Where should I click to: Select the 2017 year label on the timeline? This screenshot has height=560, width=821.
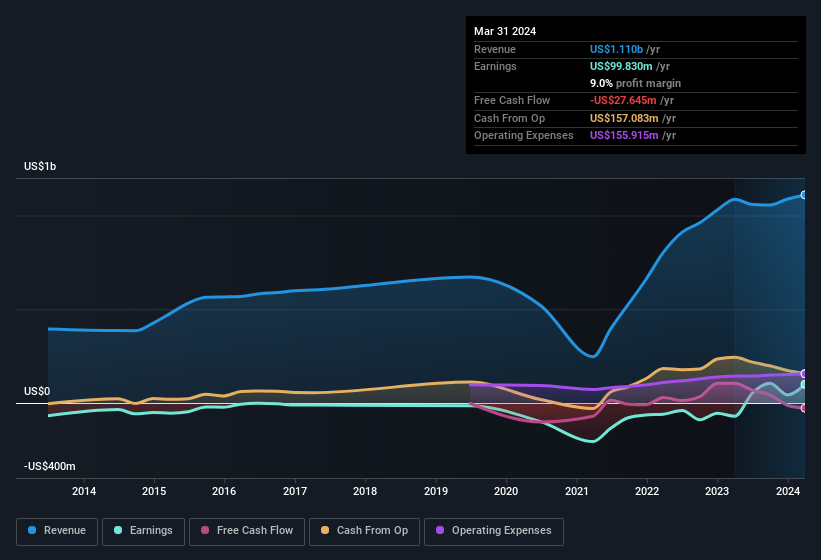pyautogui.click(x=295, y=491)
